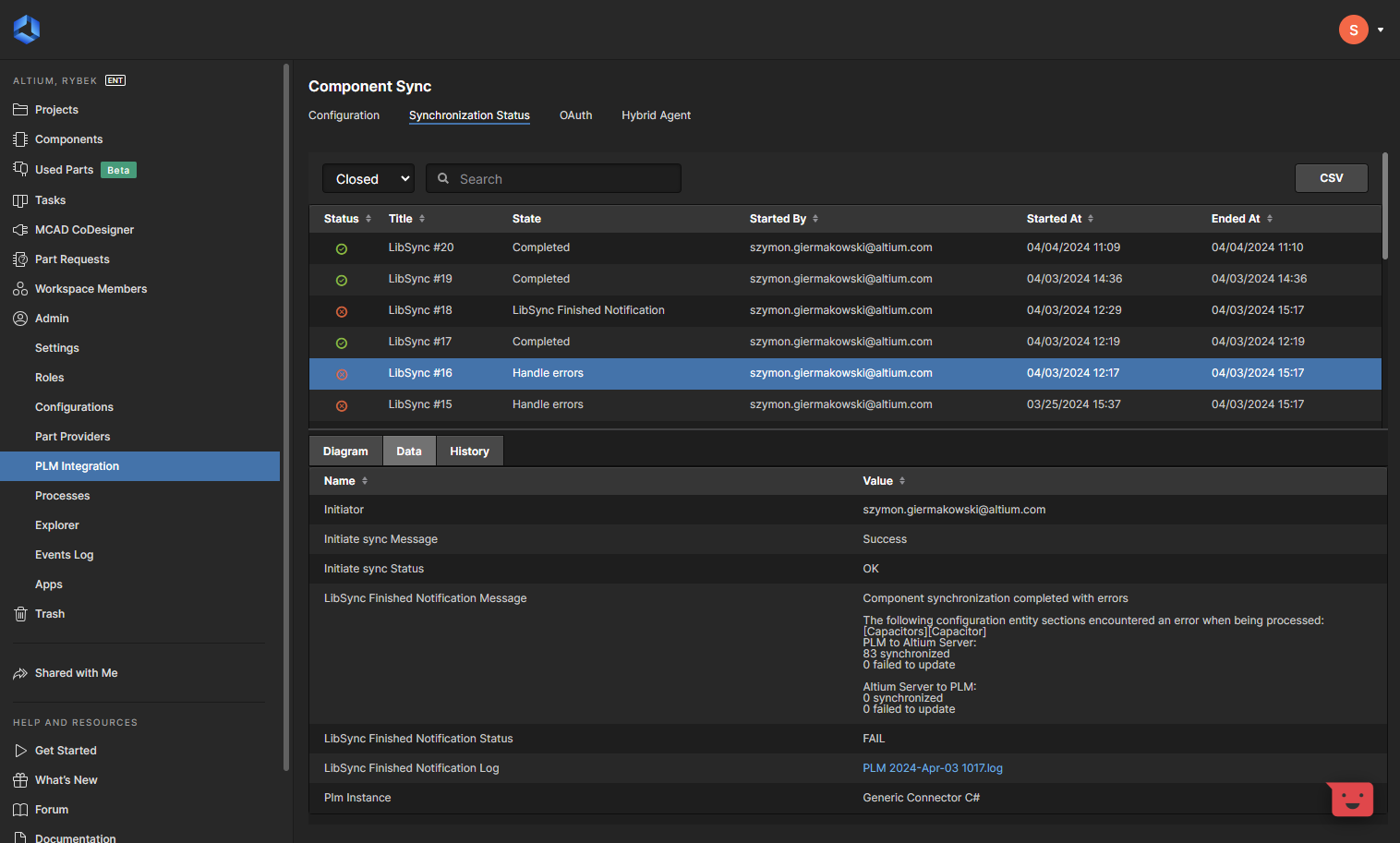This screenshot has height=843, width=1400.
Task: Open the OAuth tab
Action: (x=575, y=115)
